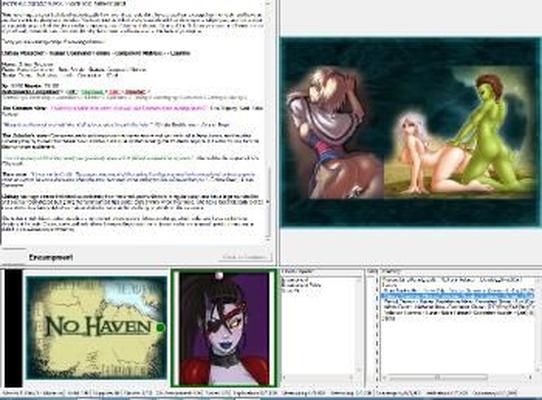This screenshot has width=542, height=400.
Task: Open the No Haven world map thumbnail
Action: (x=96, y=327)
